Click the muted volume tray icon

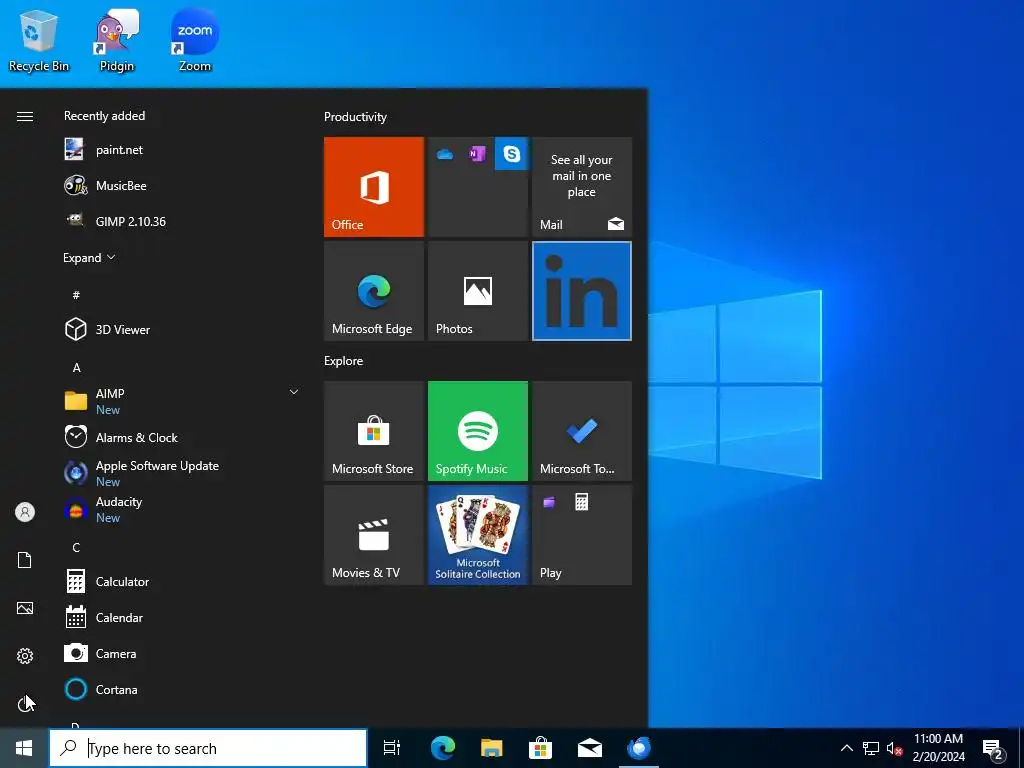894,748
